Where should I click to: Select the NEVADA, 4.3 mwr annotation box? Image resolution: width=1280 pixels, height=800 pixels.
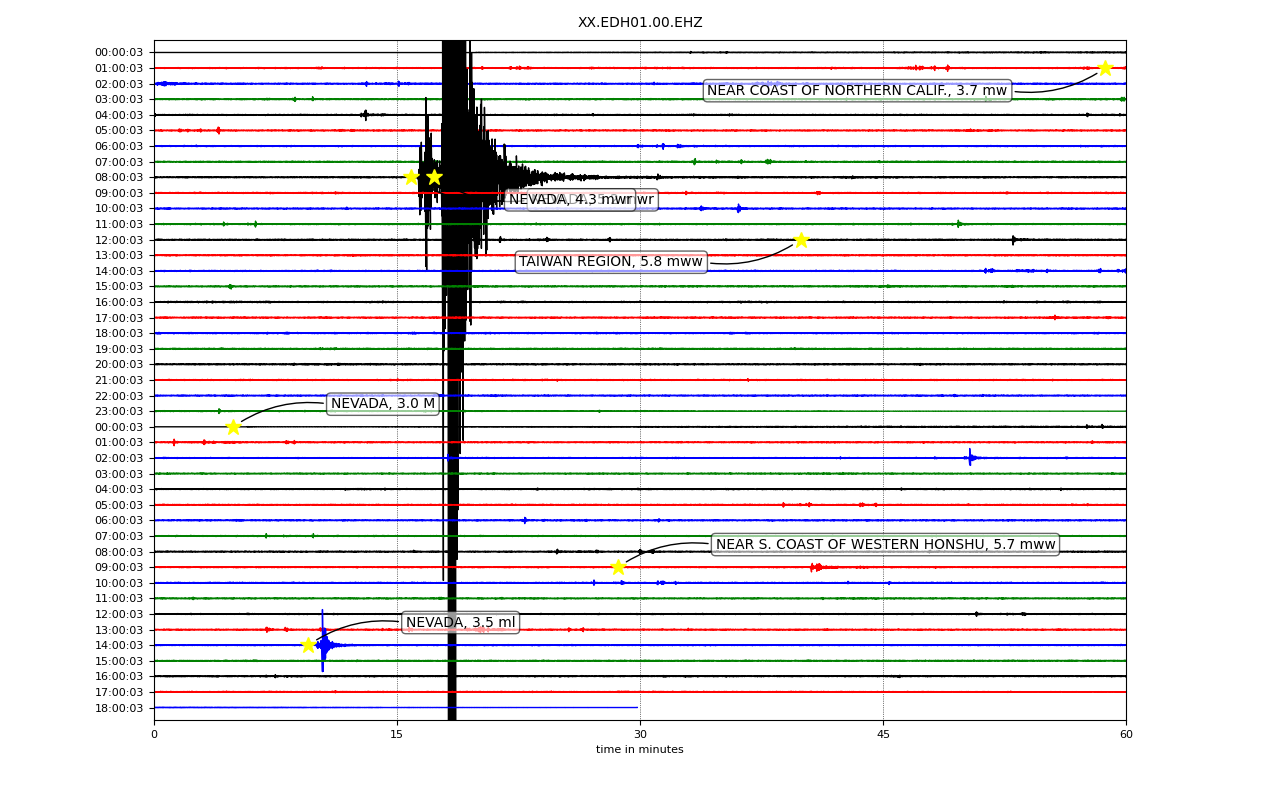(581, 200)
